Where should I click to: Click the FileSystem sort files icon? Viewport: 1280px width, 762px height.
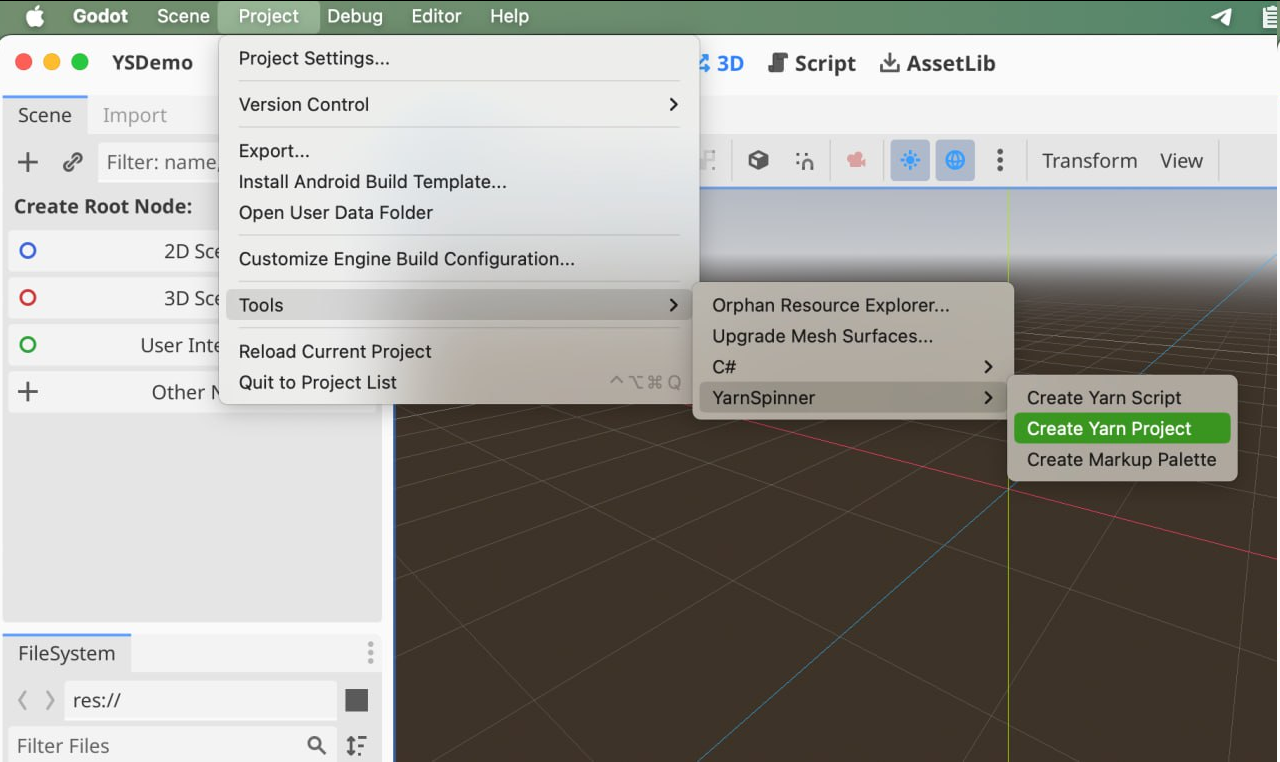[x=356, y=745]
